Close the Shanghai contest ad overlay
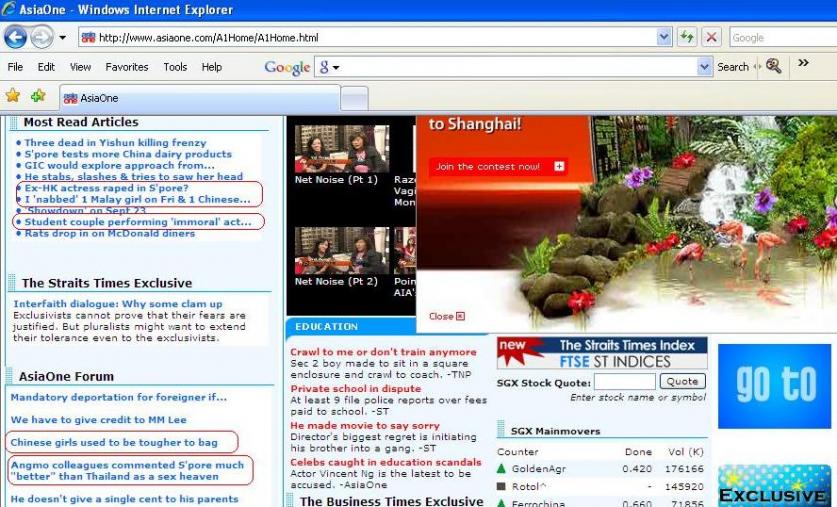 [447, 316]
